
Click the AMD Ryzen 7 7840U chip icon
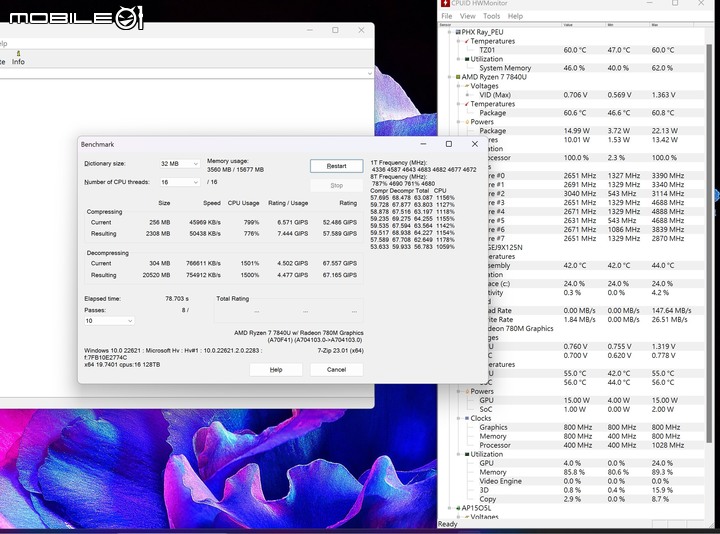458,77
